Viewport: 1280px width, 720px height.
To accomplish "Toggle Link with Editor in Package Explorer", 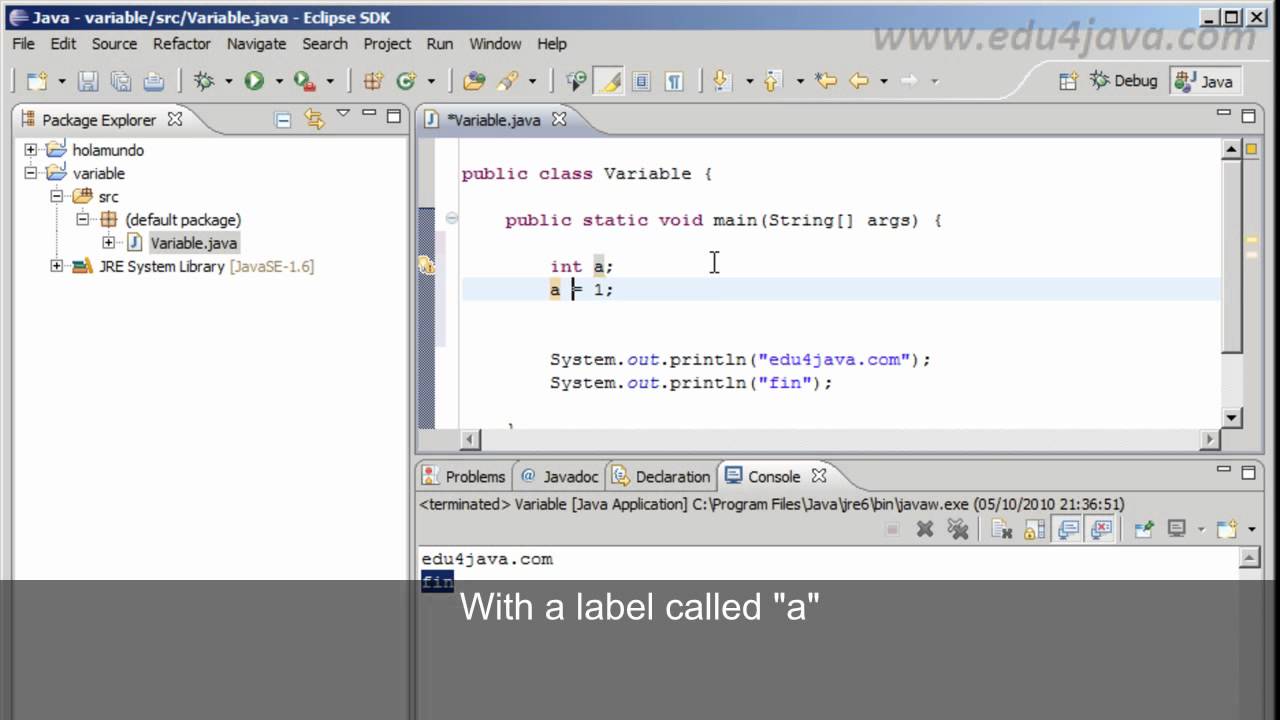I will tap(314, 120).
